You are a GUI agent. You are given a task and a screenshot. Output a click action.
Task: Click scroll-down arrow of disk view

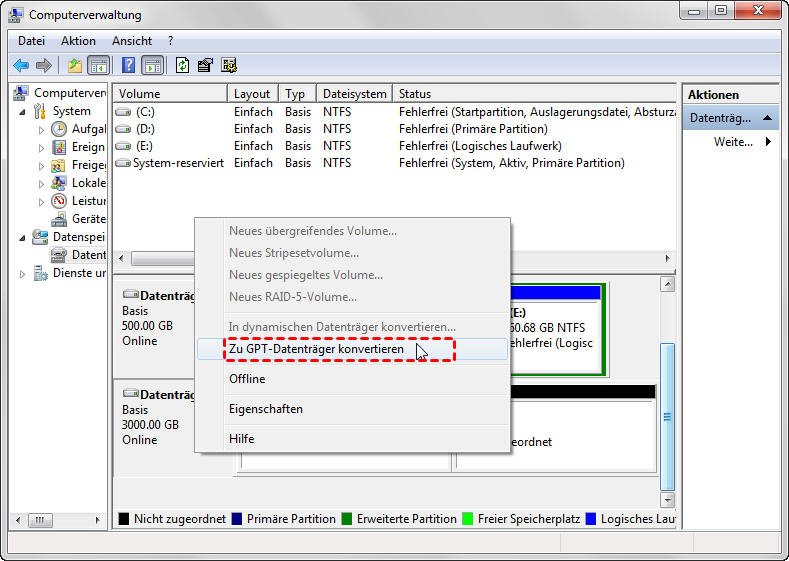coord(667,500)
